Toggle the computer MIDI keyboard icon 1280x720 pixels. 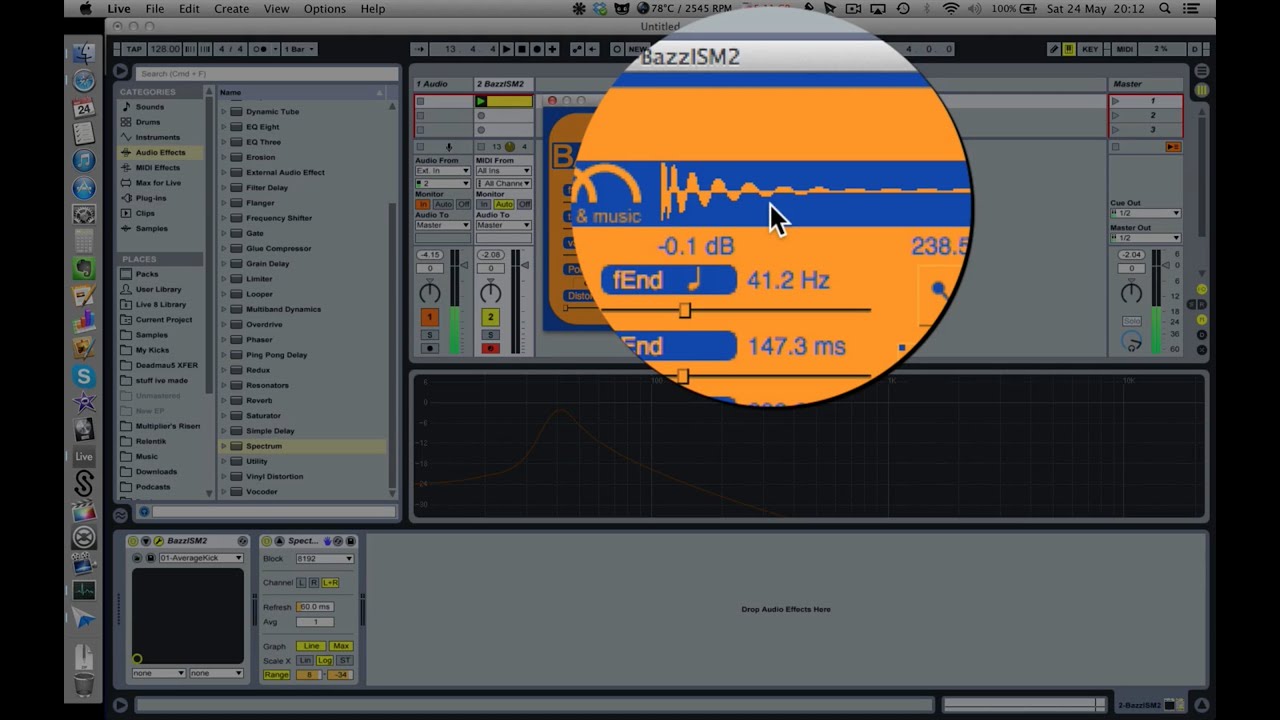(x=1069, y=49)
